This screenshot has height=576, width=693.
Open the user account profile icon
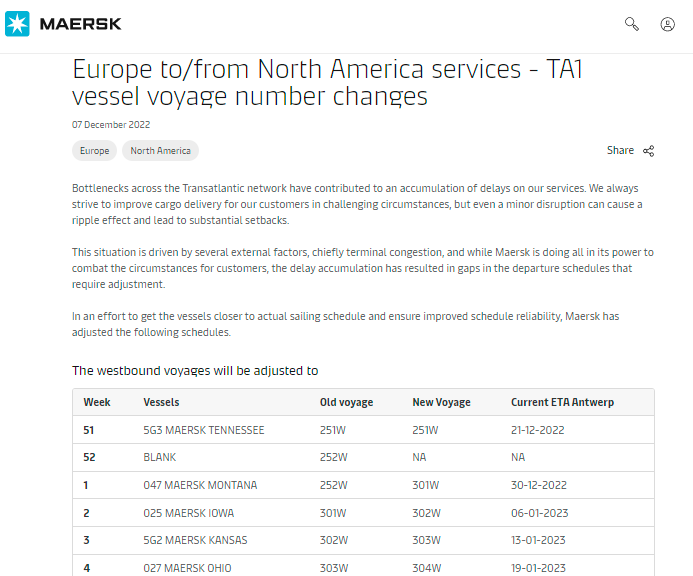pos(667,24)
